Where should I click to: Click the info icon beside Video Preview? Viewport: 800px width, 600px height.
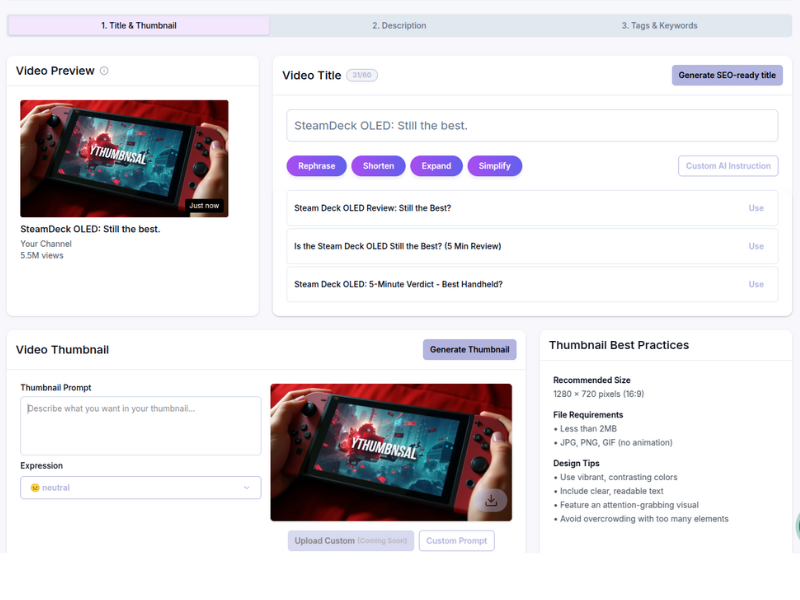pyautogui.click(x=104, y=71)
